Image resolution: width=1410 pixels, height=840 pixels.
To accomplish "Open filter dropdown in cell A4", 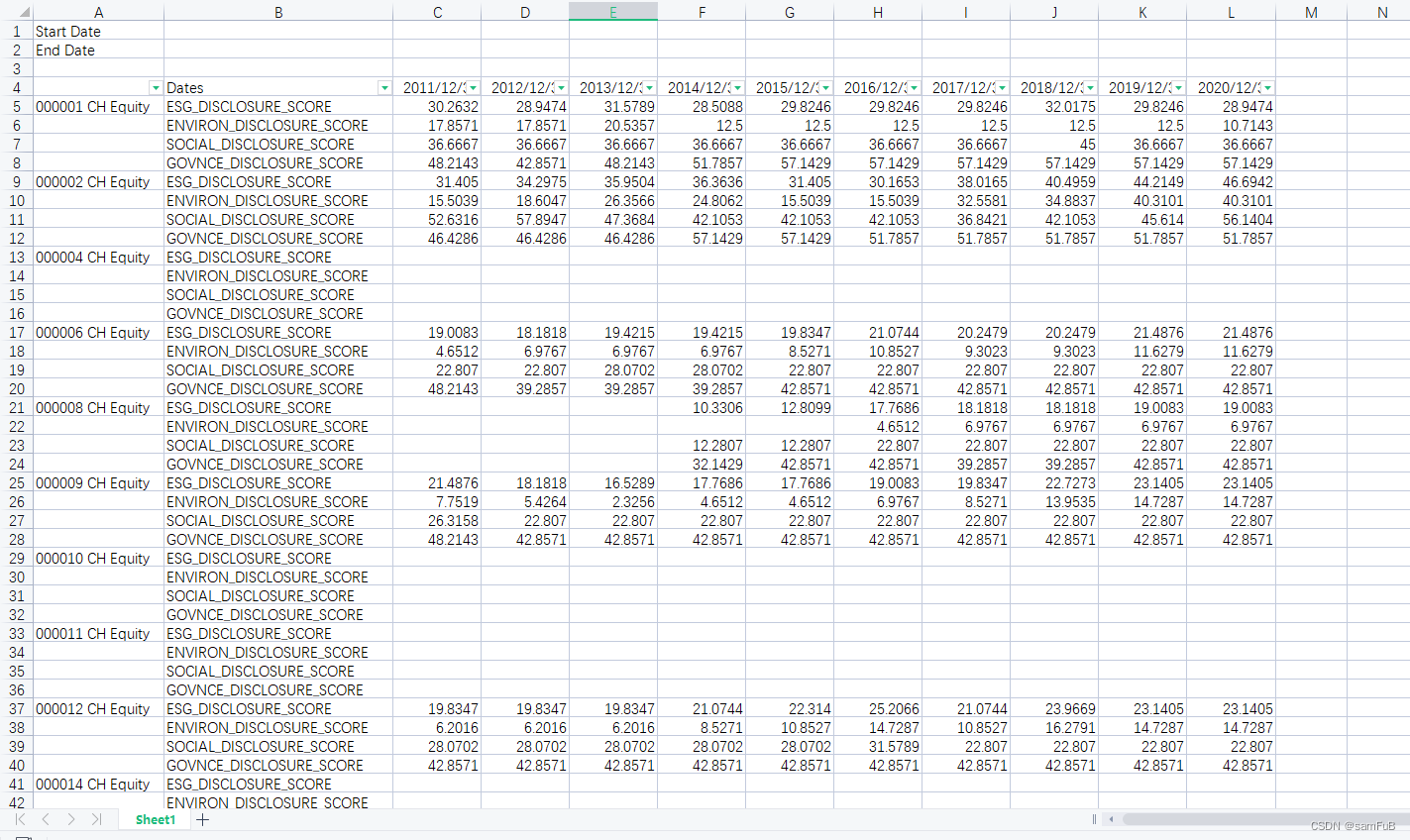I will 156,88.
